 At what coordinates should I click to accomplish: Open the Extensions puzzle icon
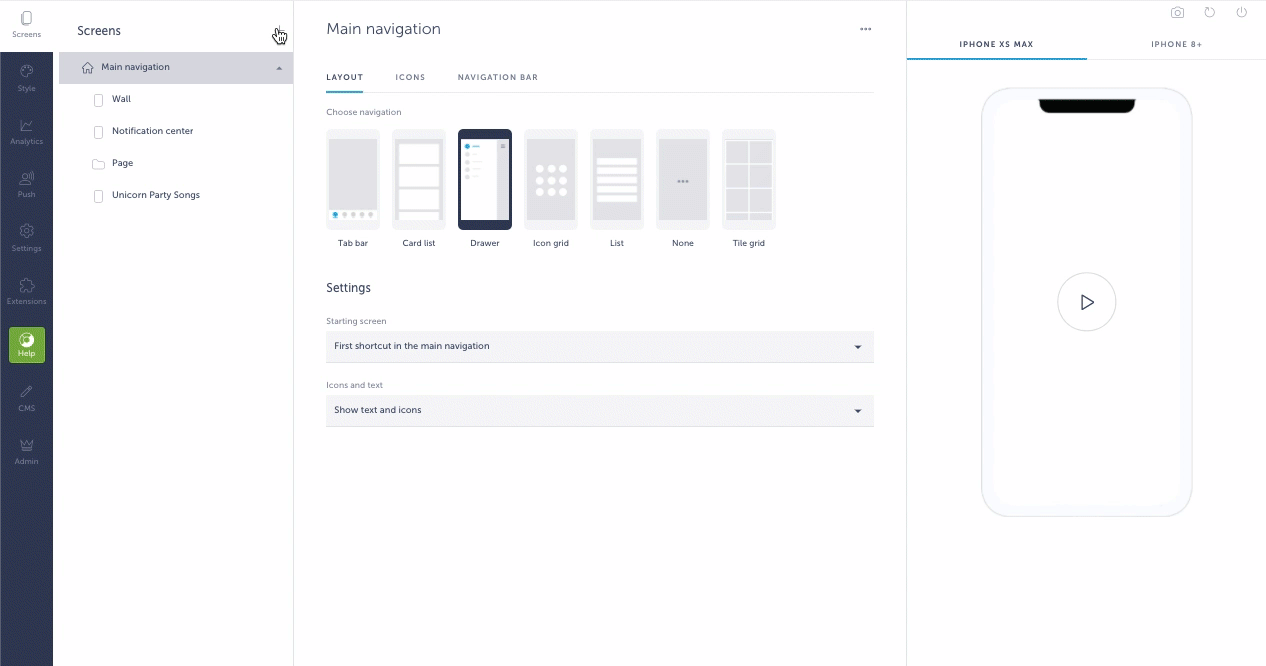coord(26,291)
